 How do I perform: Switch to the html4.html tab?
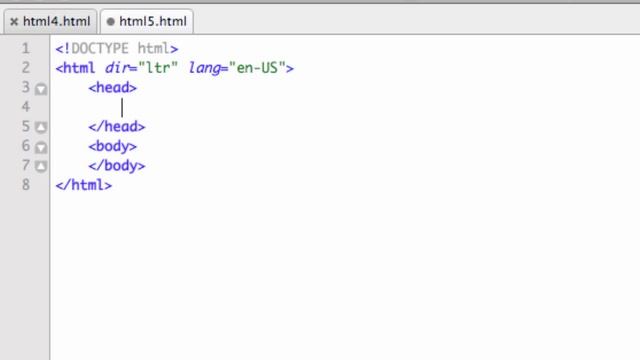(x=50, y=21)
